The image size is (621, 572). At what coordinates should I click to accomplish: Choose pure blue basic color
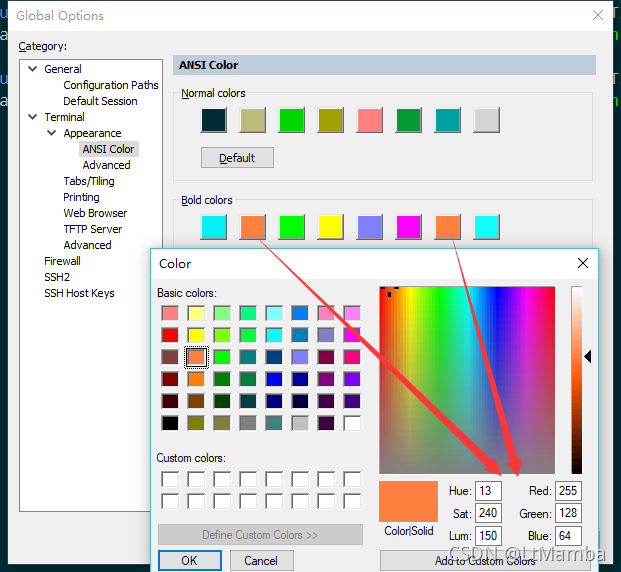[x=274, y=379]
